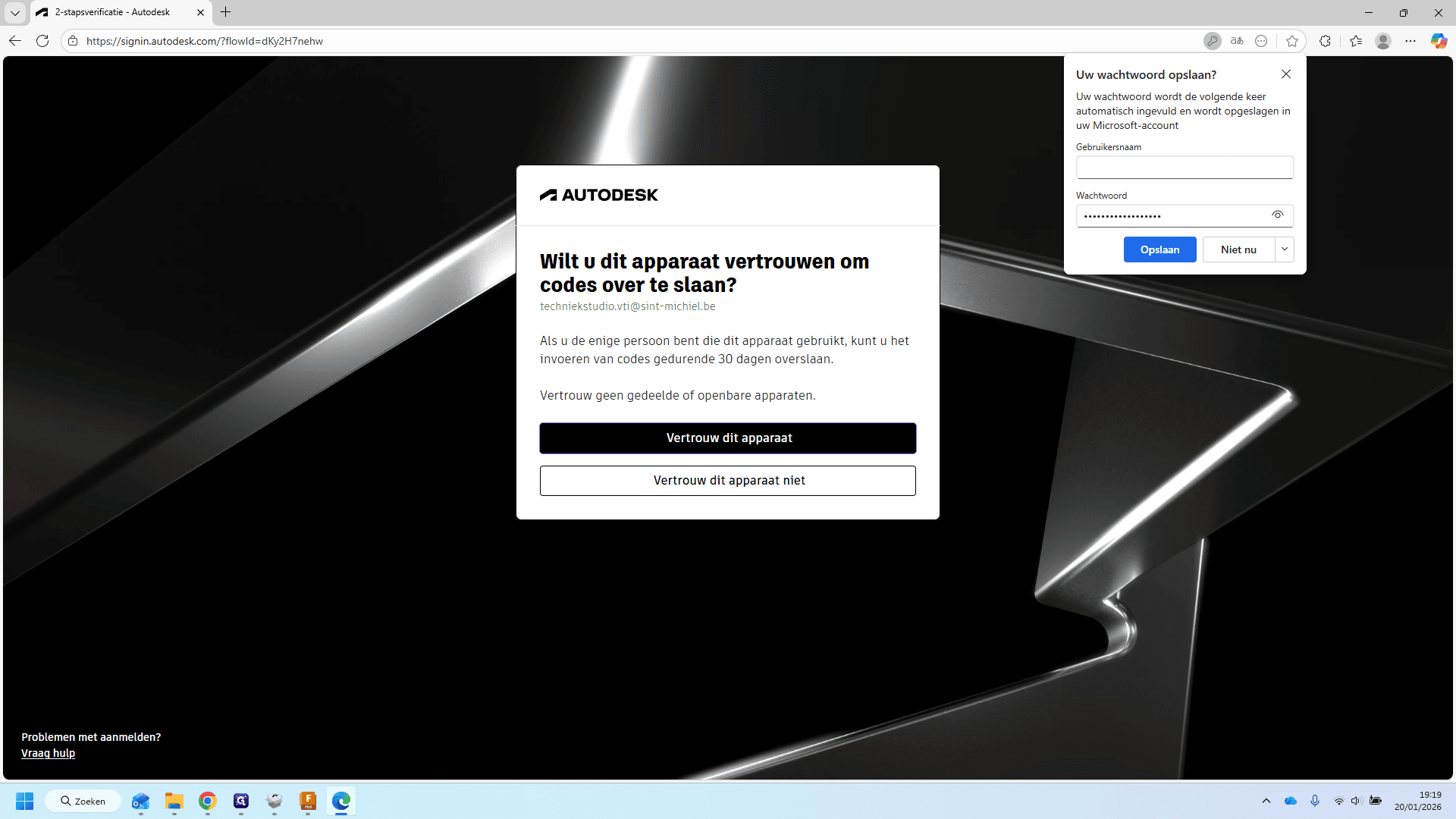Dismiss the save password popup
This screenshot has width=1456, height=819.
pos(1286,74)
